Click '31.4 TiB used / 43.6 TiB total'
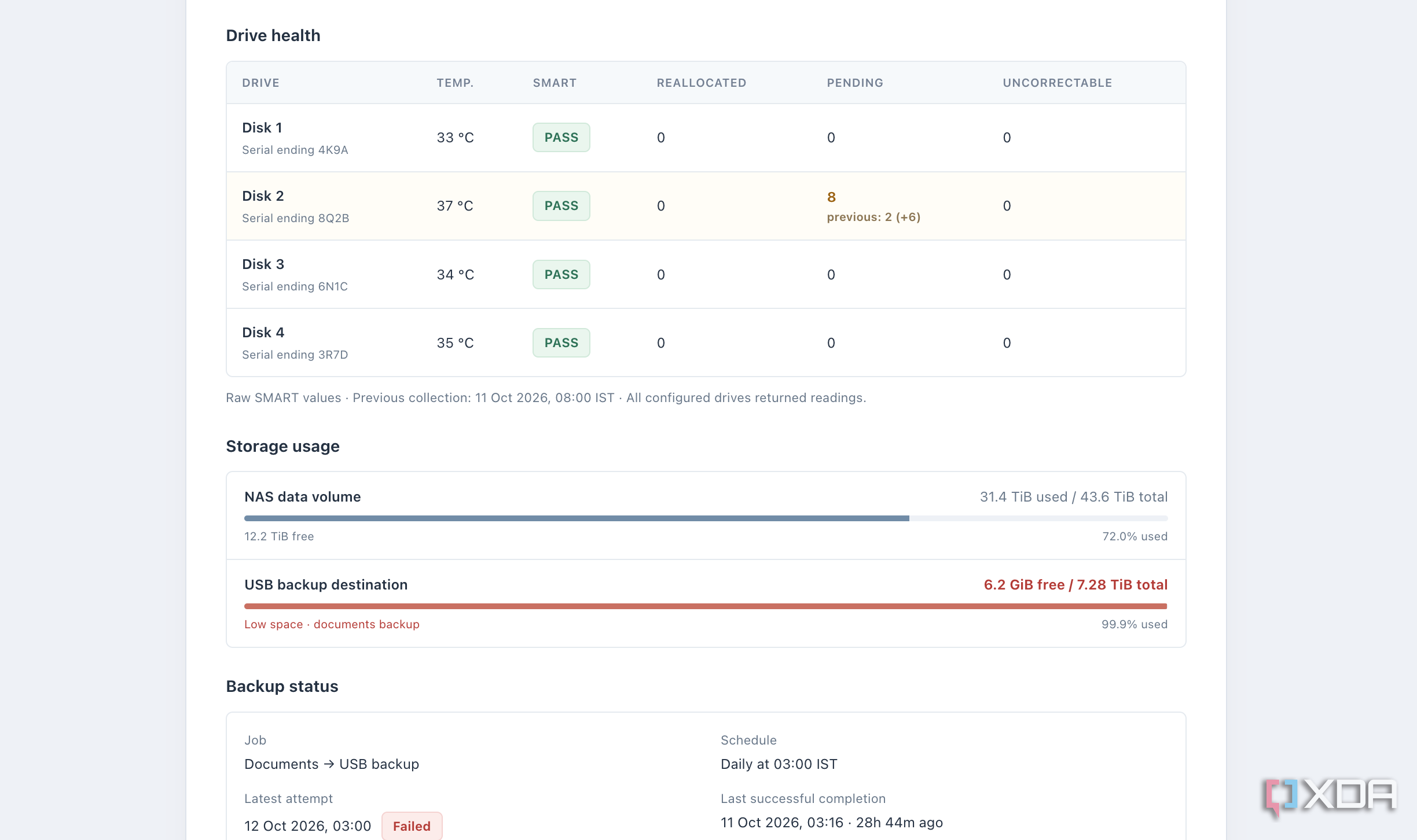The image size is (1417, 840). [x=1074, y=496]
